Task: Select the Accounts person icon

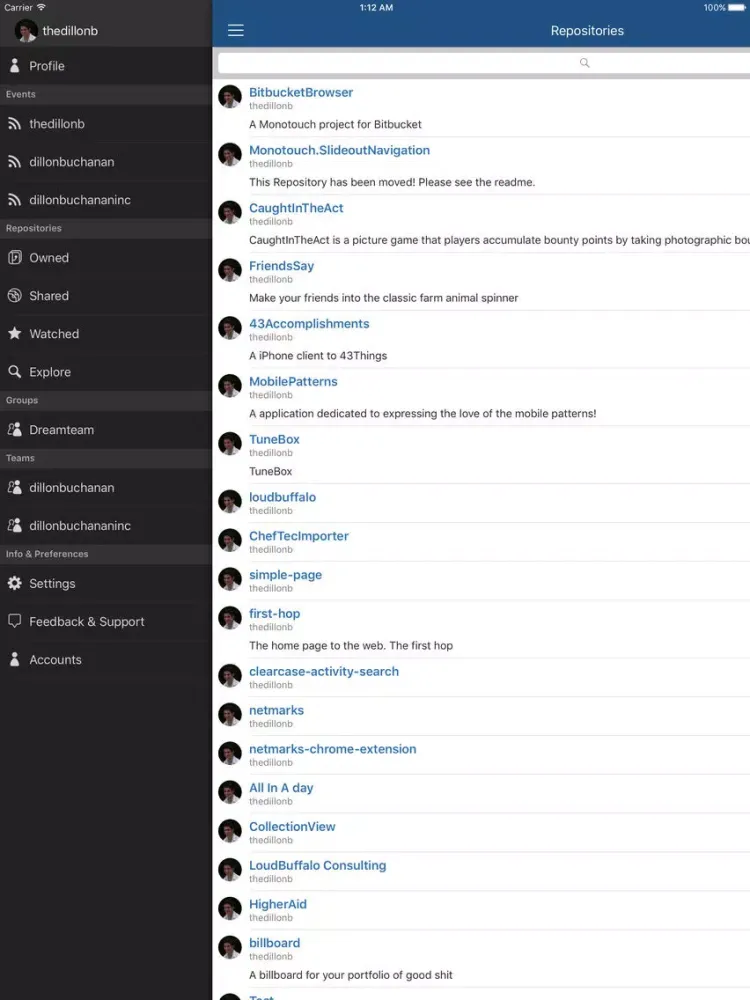Action: [15, 659]
